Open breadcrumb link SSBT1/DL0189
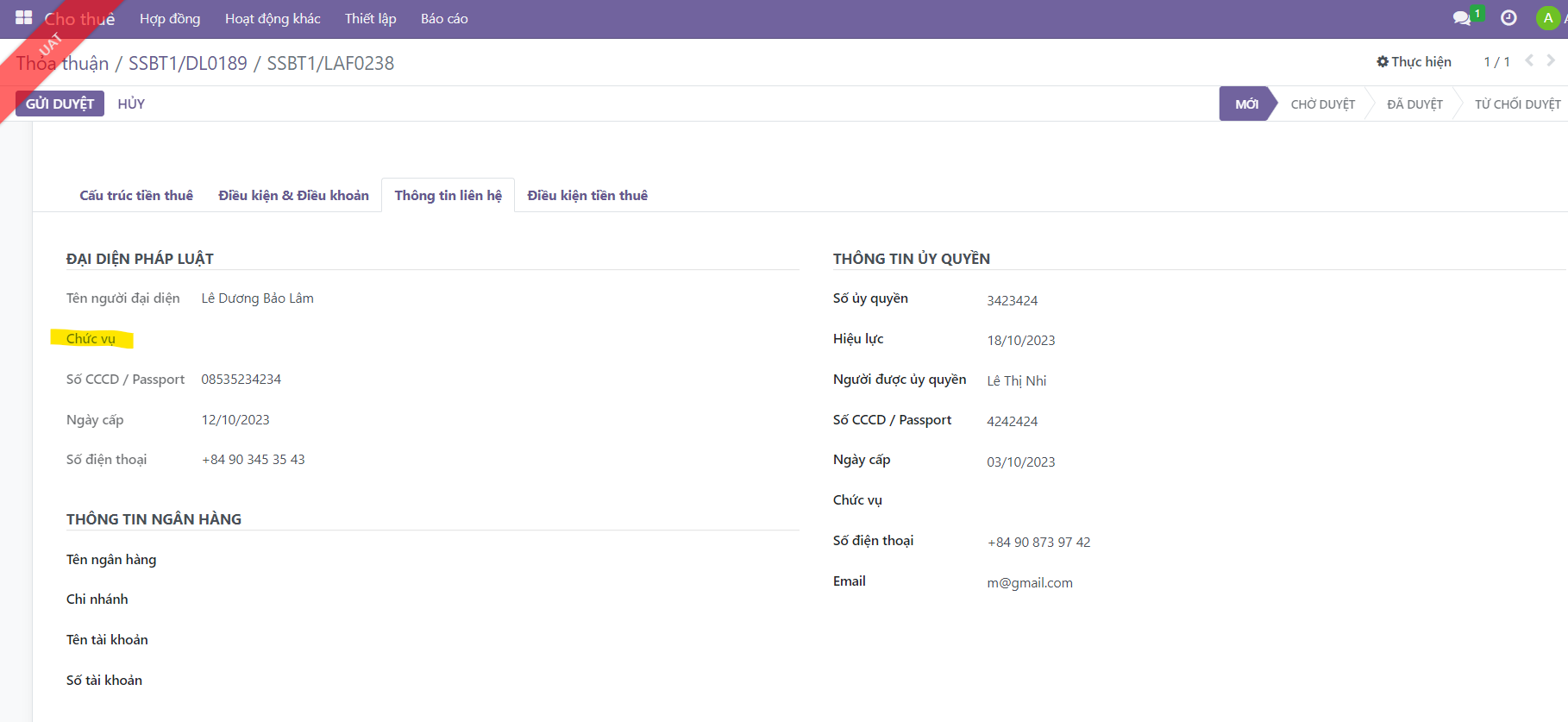Viewport: 1568px width, 722px height. (188, 63)
